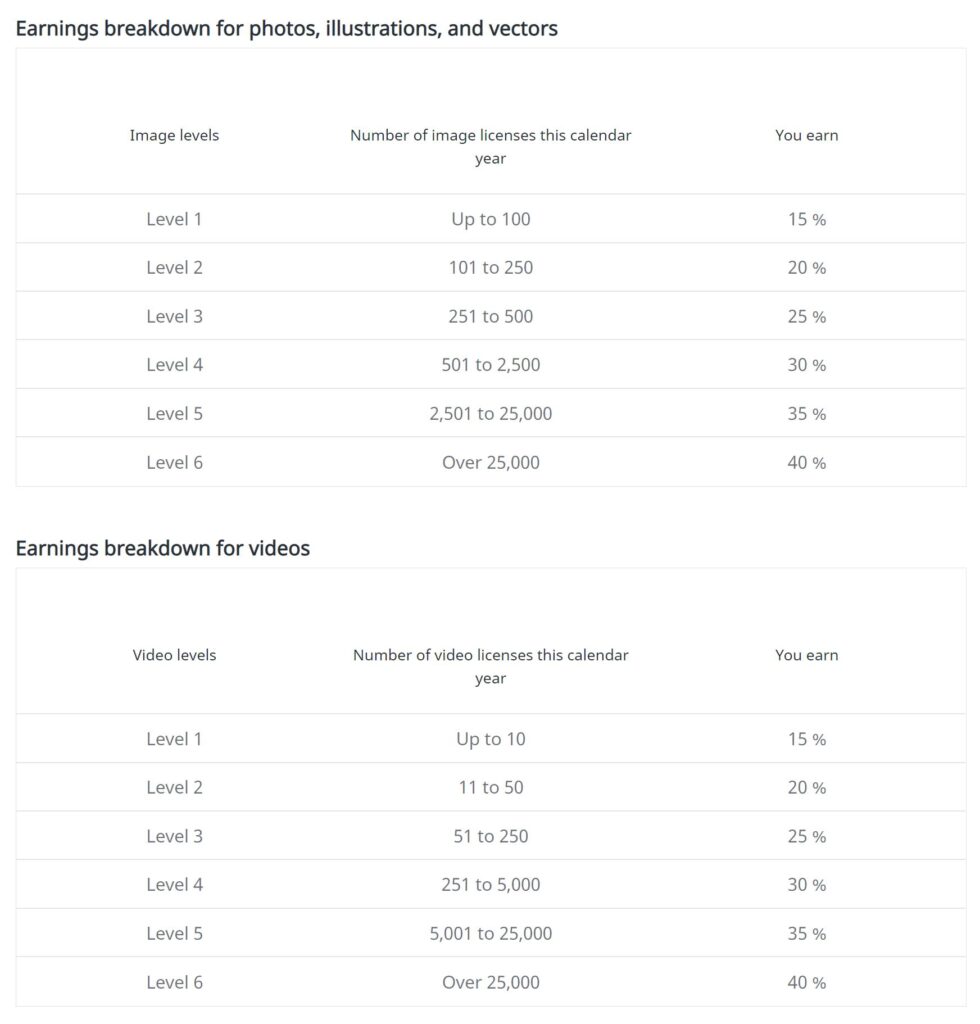Click the Number of image licenses column header

click(x=490, y=146)
